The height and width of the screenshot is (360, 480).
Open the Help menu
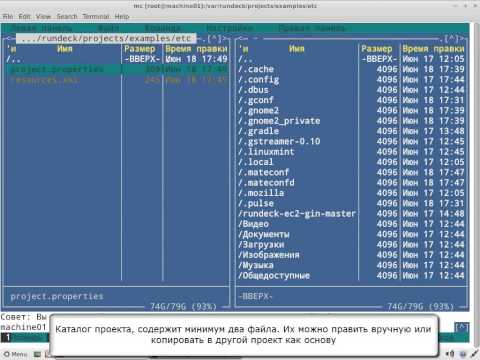click(122, 16)
